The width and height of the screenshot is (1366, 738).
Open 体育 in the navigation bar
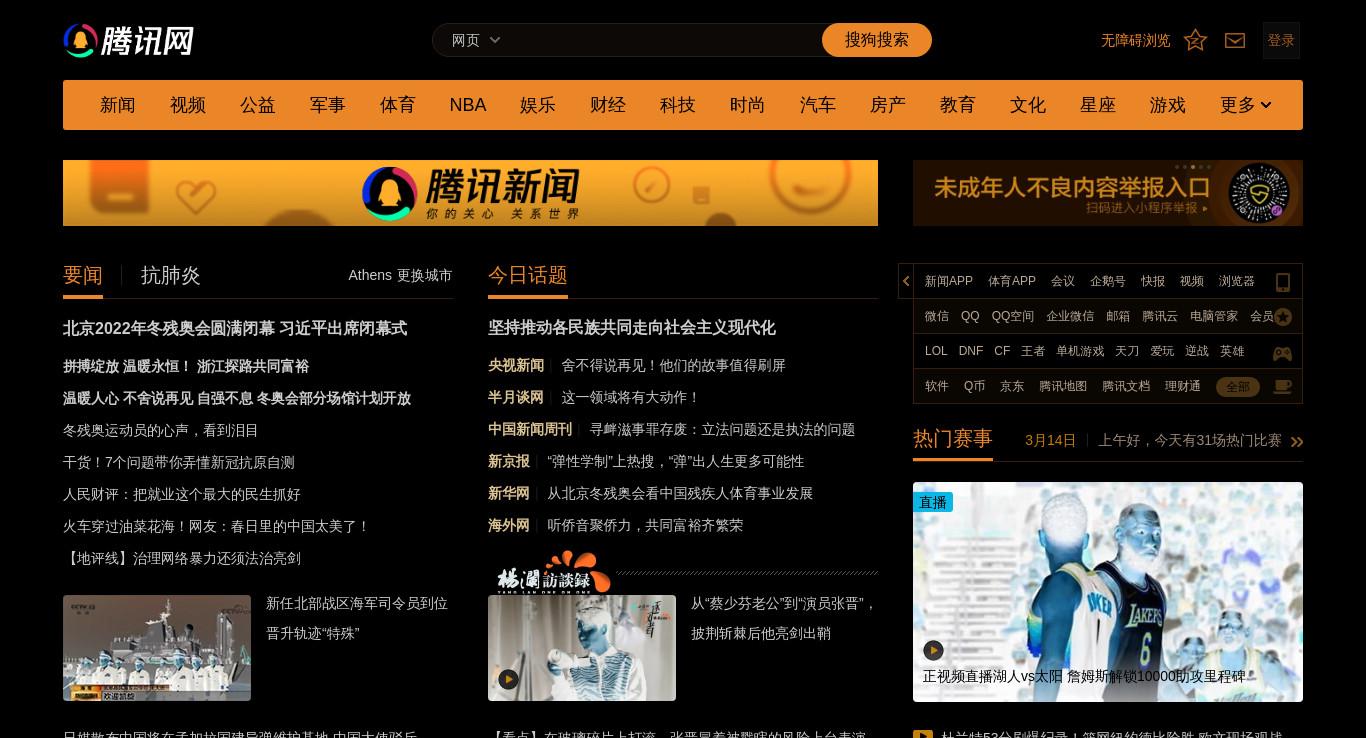coord(398,105)
